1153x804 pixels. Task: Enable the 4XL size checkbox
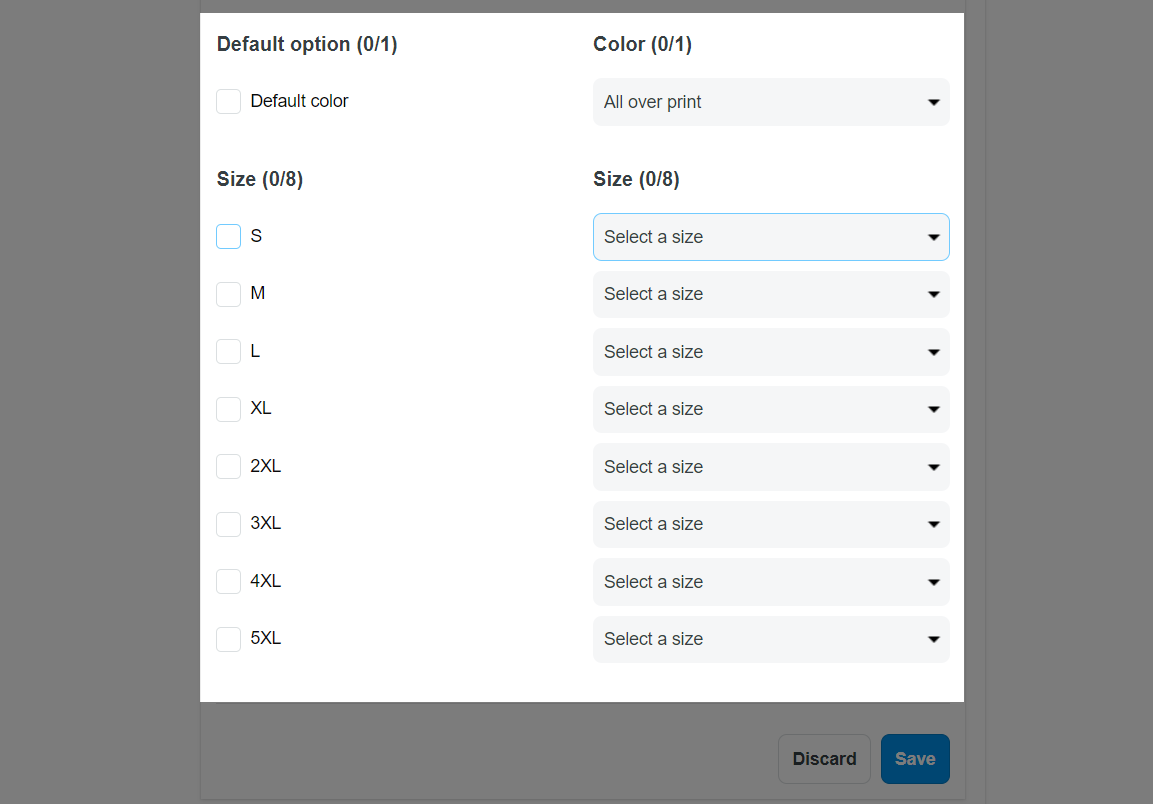(229, 582)
